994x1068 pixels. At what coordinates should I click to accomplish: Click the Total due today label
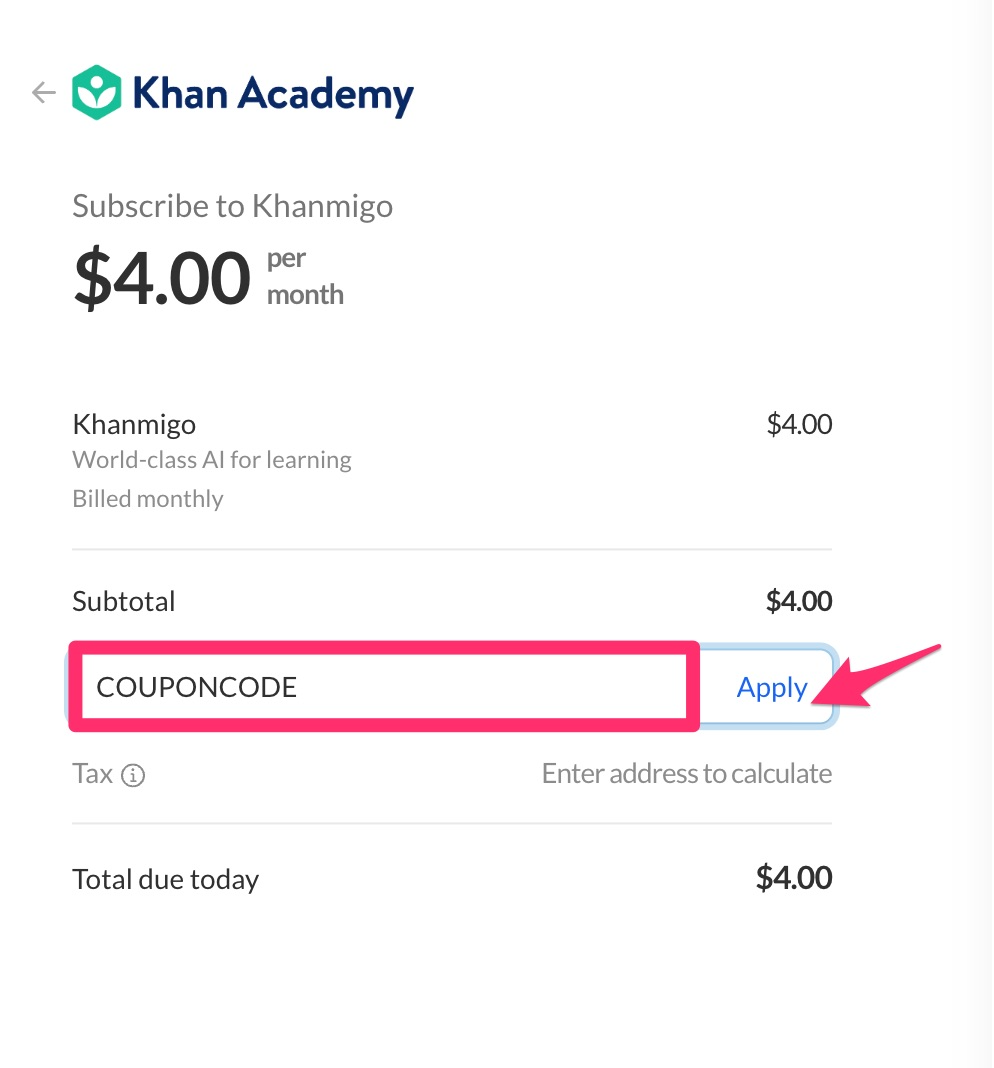[x=166, y=879]
